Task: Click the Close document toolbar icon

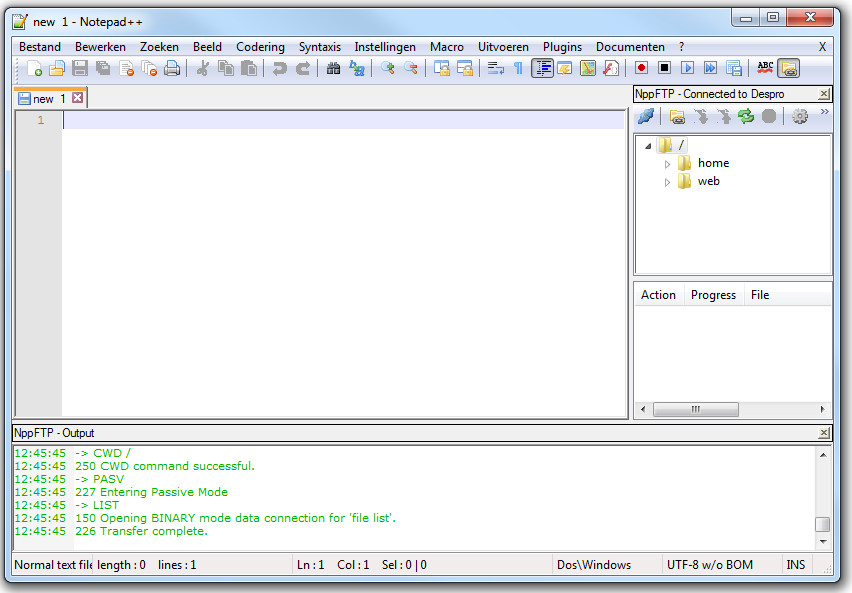Action: click(x=126, y=68)
